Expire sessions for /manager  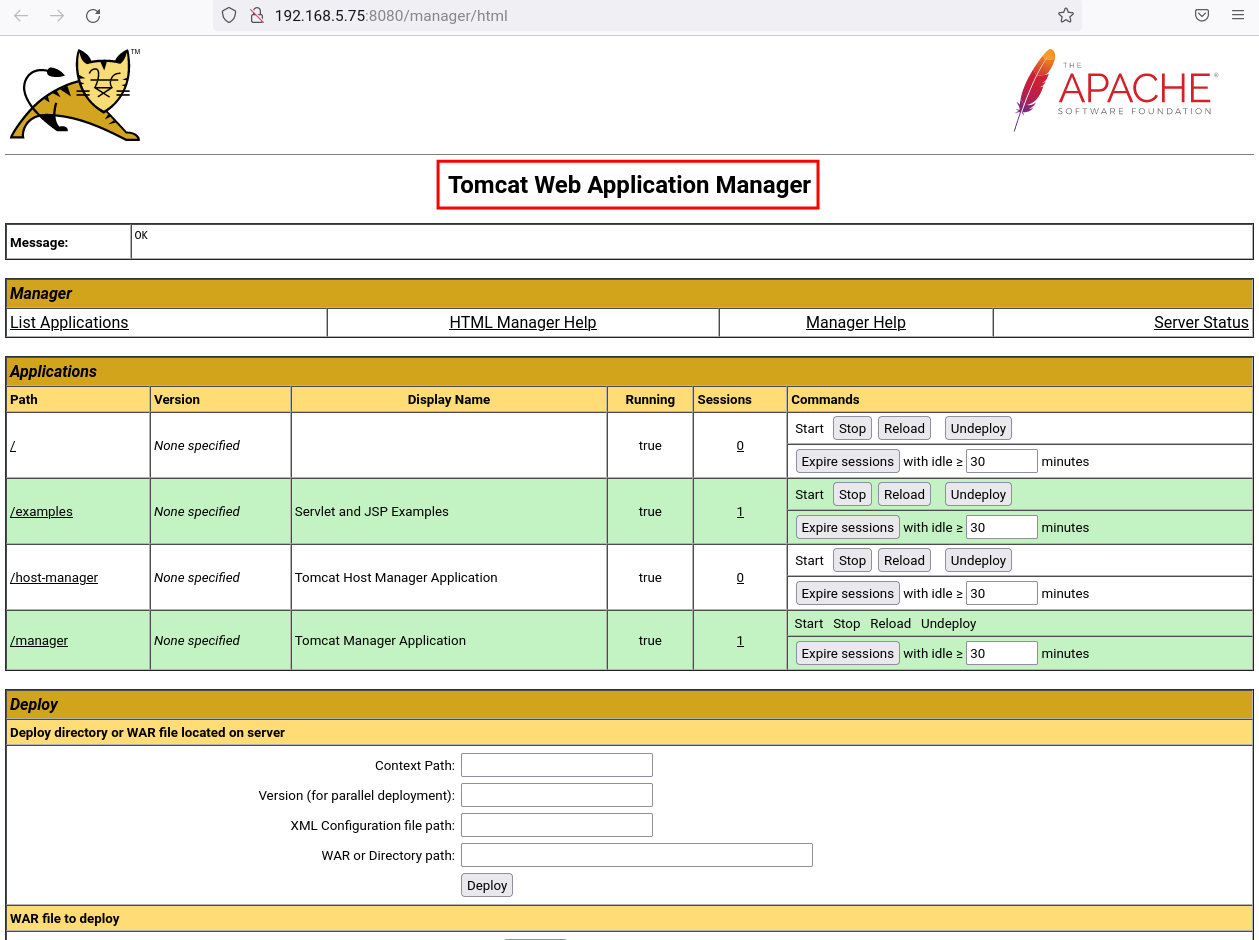coord(847,653)
